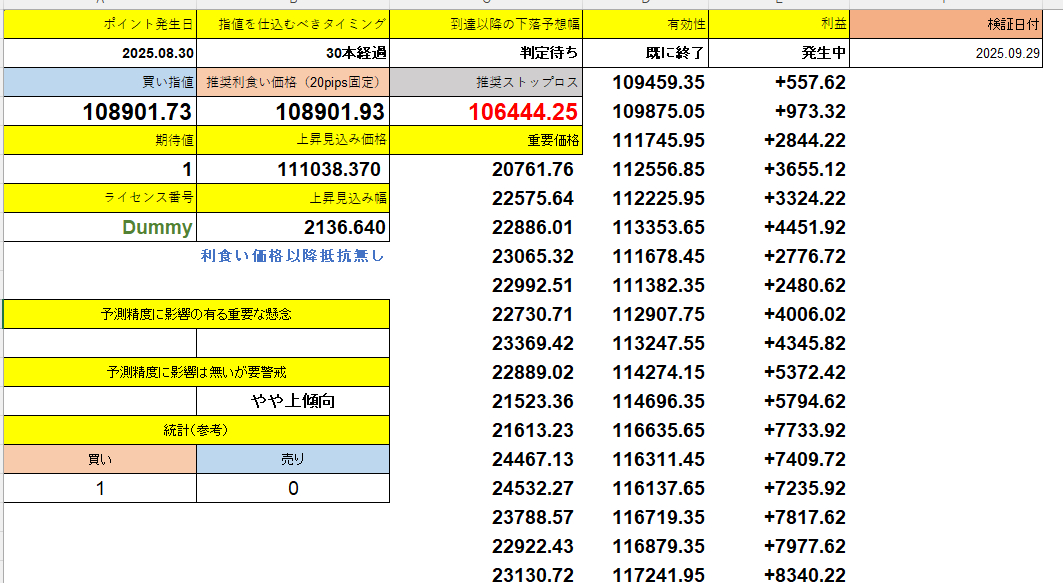1063x583 pixels.
Task: Select the red stop loss value 106444.25
Action: coord(485,112)
